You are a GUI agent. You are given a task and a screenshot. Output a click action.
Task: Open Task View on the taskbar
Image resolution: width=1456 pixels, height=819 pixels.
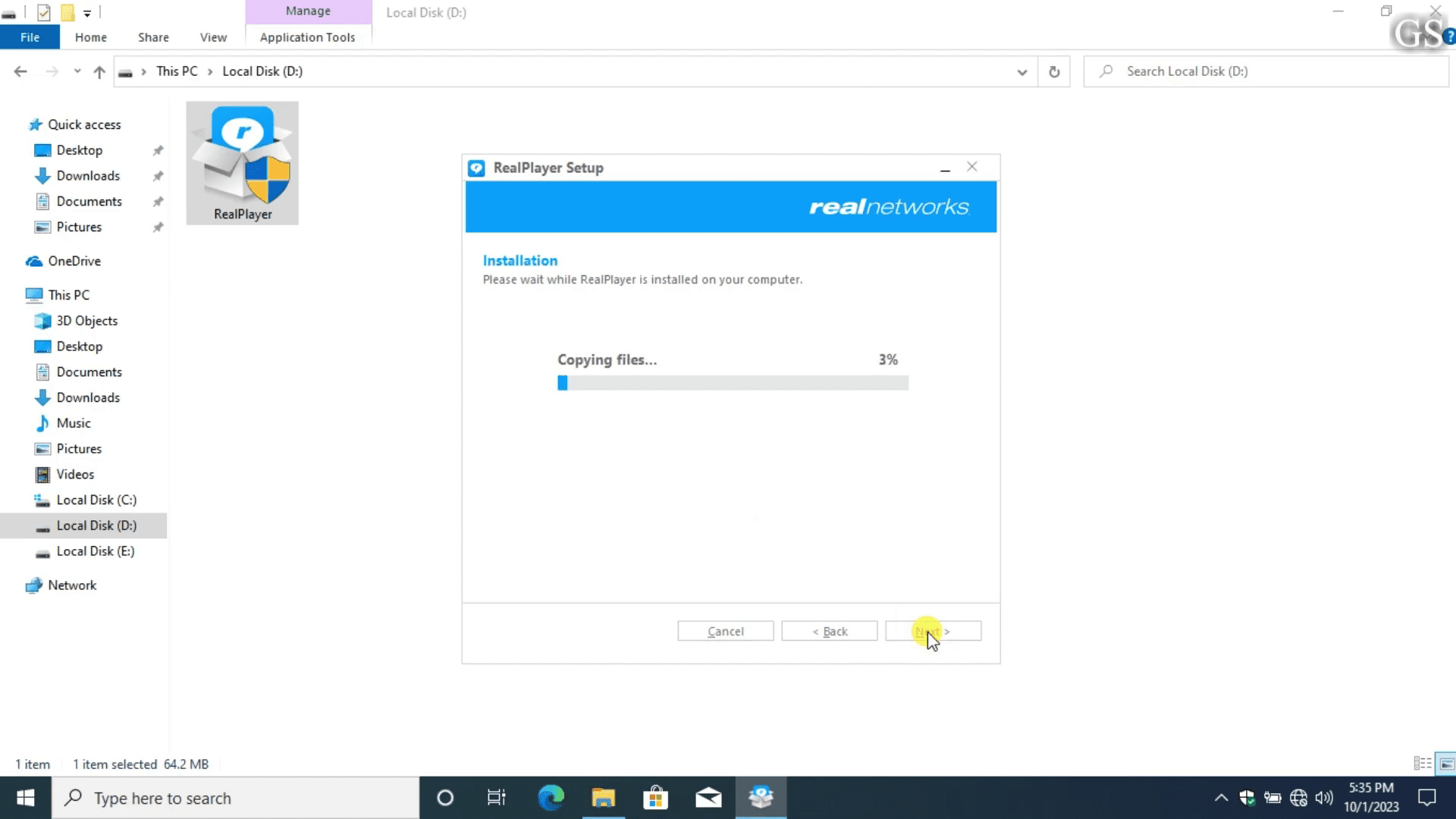pyautogui.click(x=497, y=798)
